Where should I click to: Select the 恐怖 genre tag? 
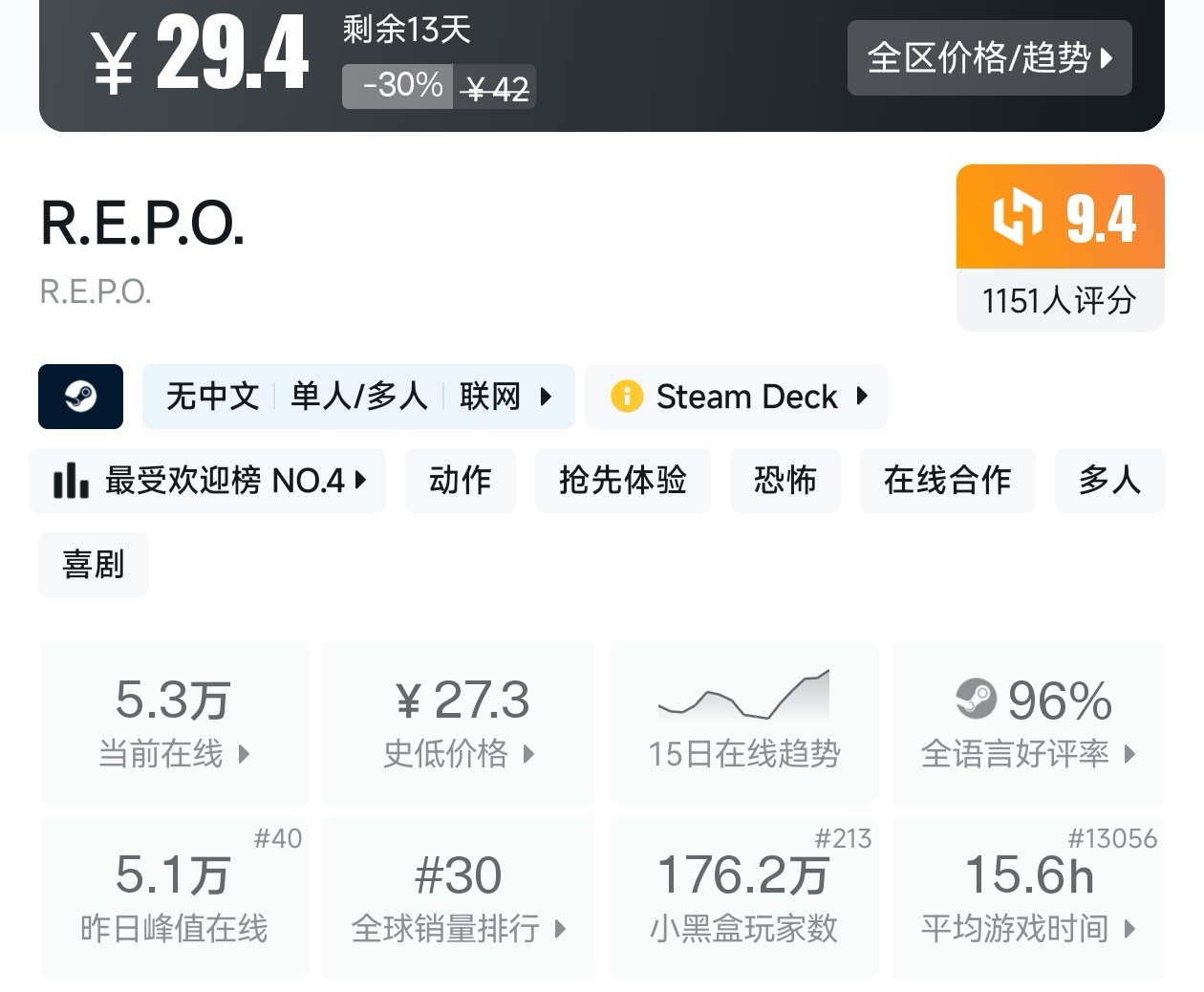[785, 481]
